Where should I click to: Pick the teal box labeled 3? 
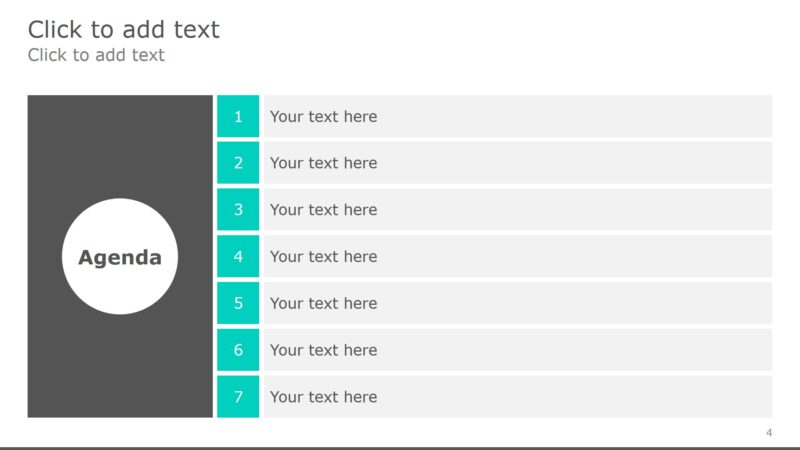click(x=238, y=210)
